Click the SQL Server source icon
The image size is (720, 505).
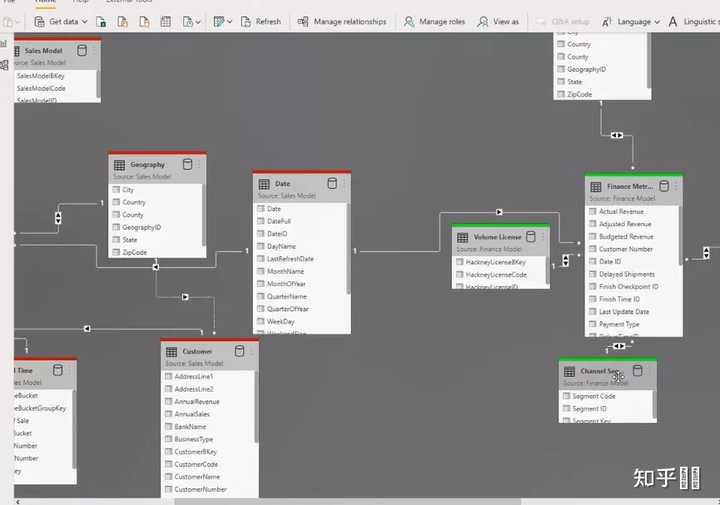[144, 22]
